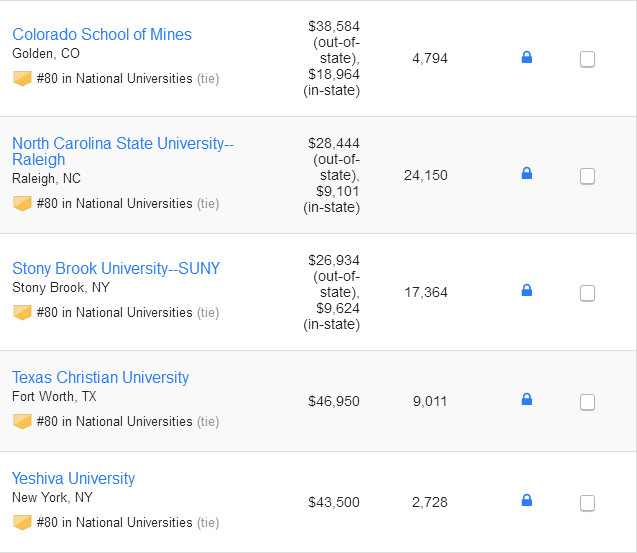Tick the North Carolina State University checkbox

(587, 176)
